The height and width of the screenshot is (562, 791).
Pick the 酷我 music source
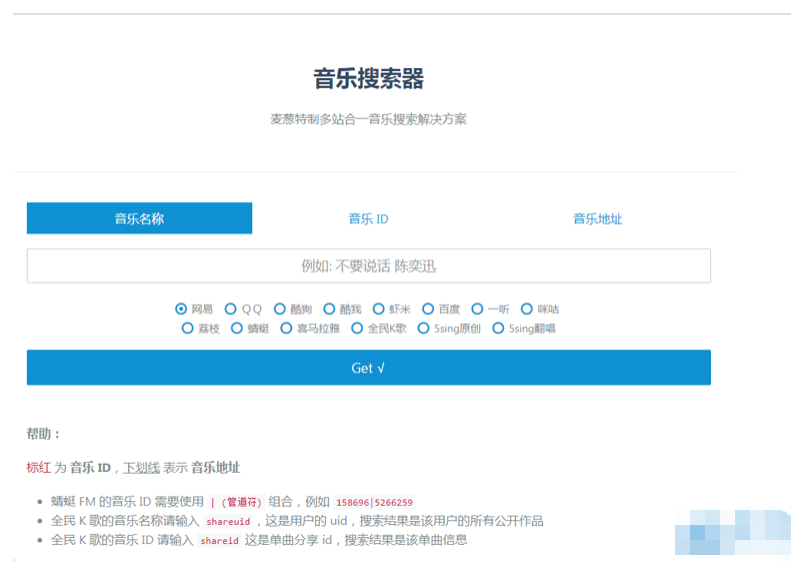(329, 309)
